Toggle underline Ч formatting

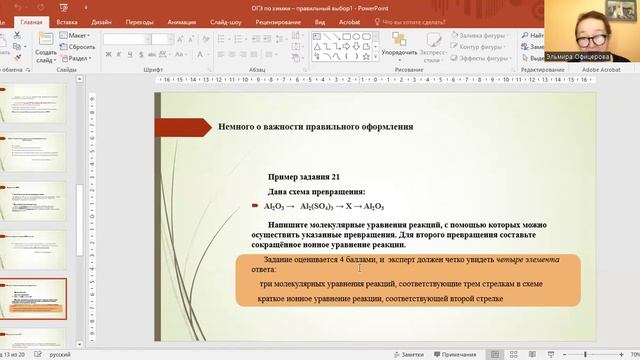coord(130,54)
